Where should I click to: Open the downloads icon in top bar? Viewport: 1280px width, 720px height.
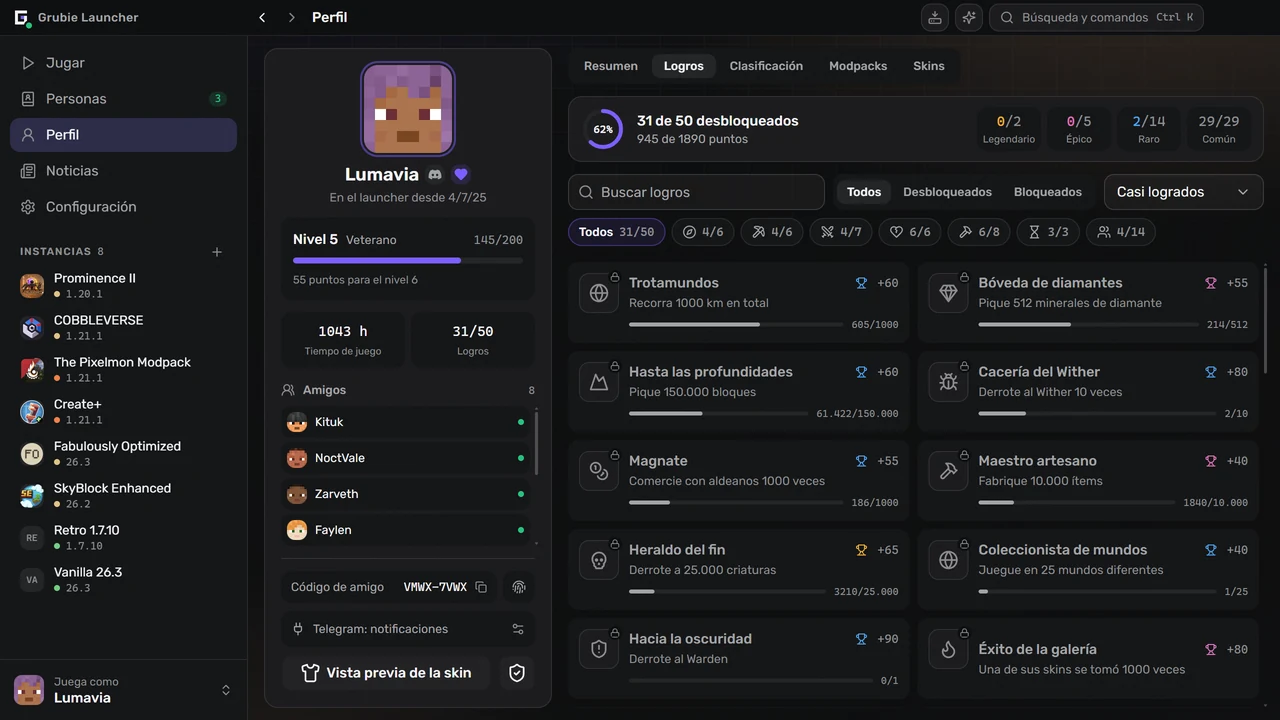click(934, 17)
